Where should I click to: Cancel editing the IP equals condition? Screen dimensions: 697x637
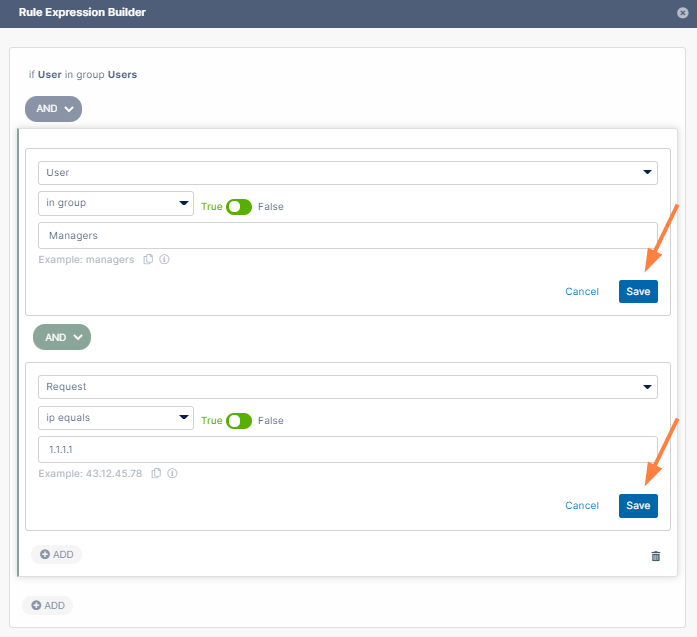(x=582, y=506)
